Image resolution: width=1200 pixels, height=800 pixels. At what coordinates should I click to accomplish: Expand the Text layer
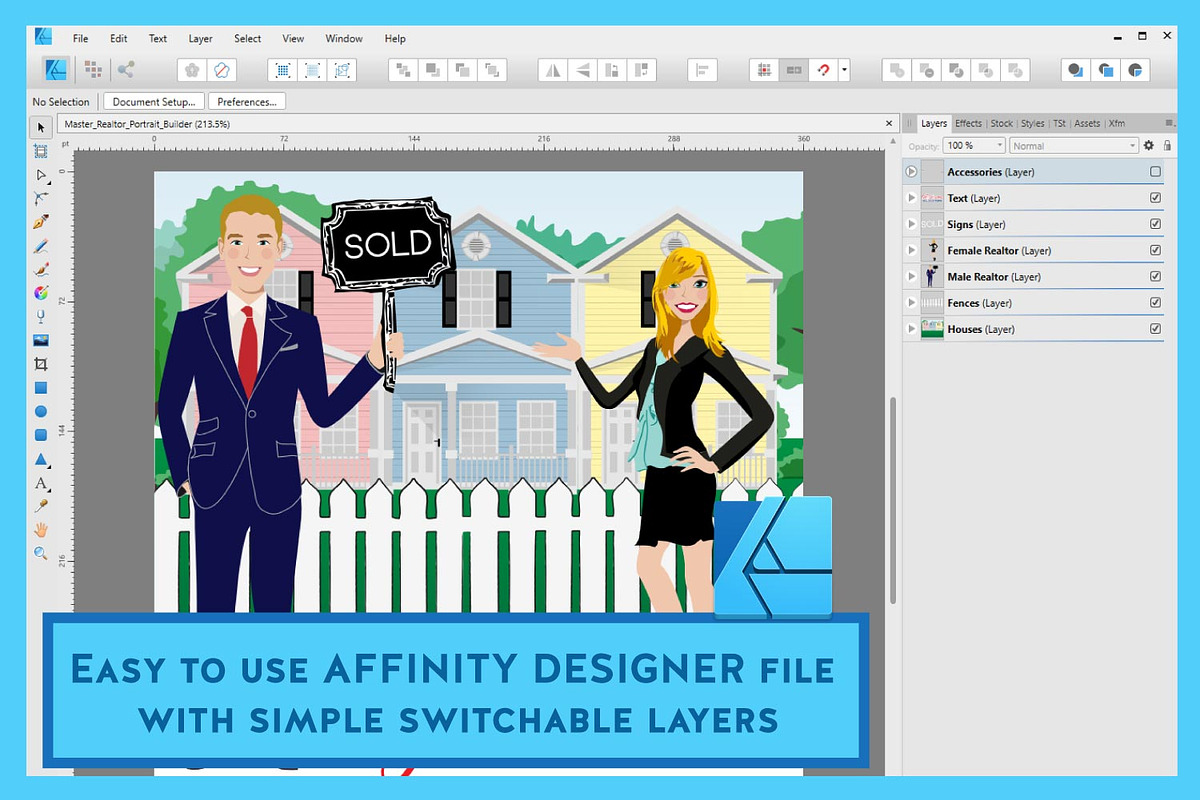pos(911,198)
